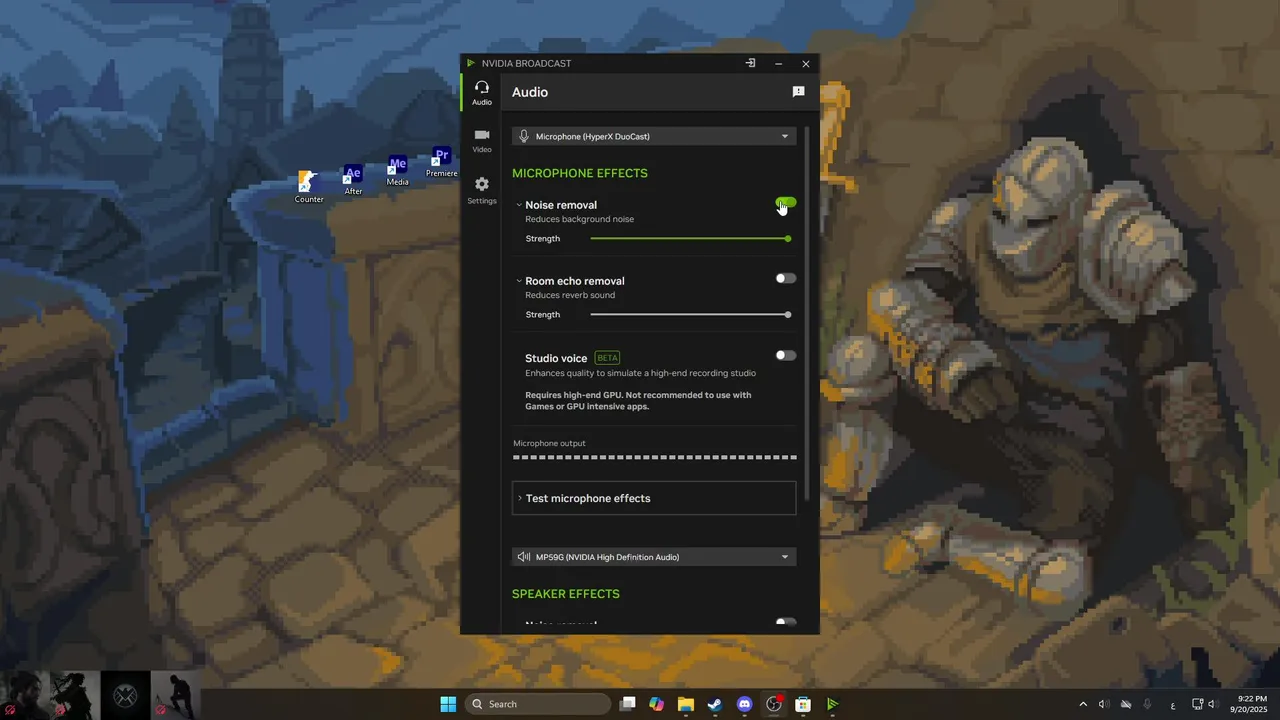Click 'Reduces reverb sound' description text

click(x=570, y=295)
